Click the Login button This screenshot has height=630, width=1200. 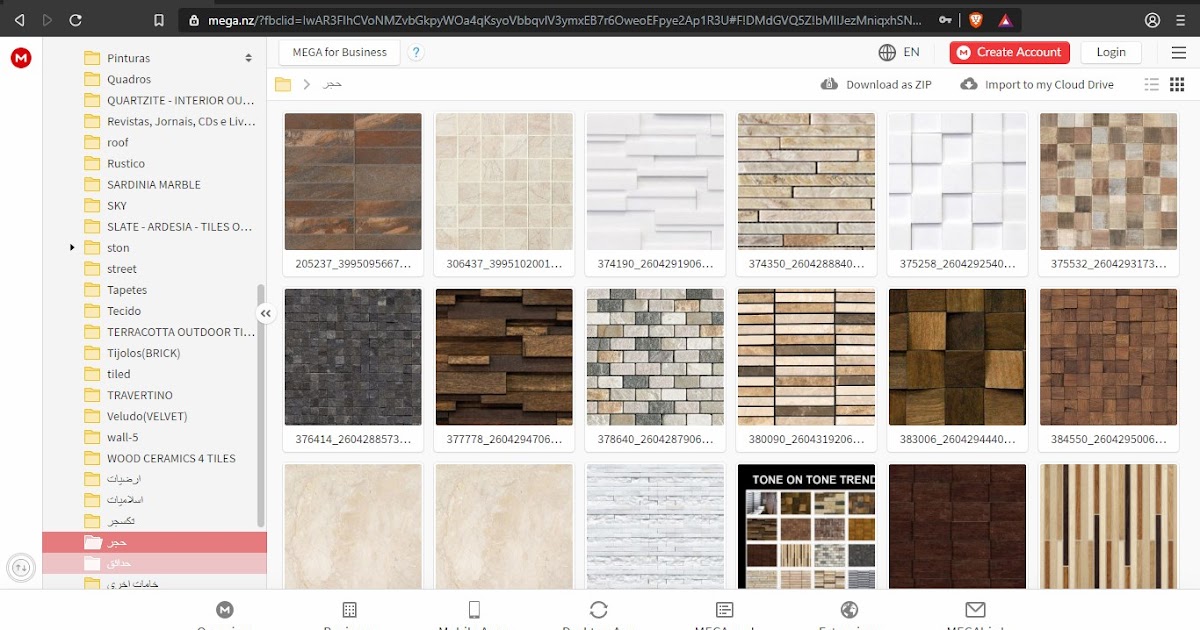[1110, 51]
